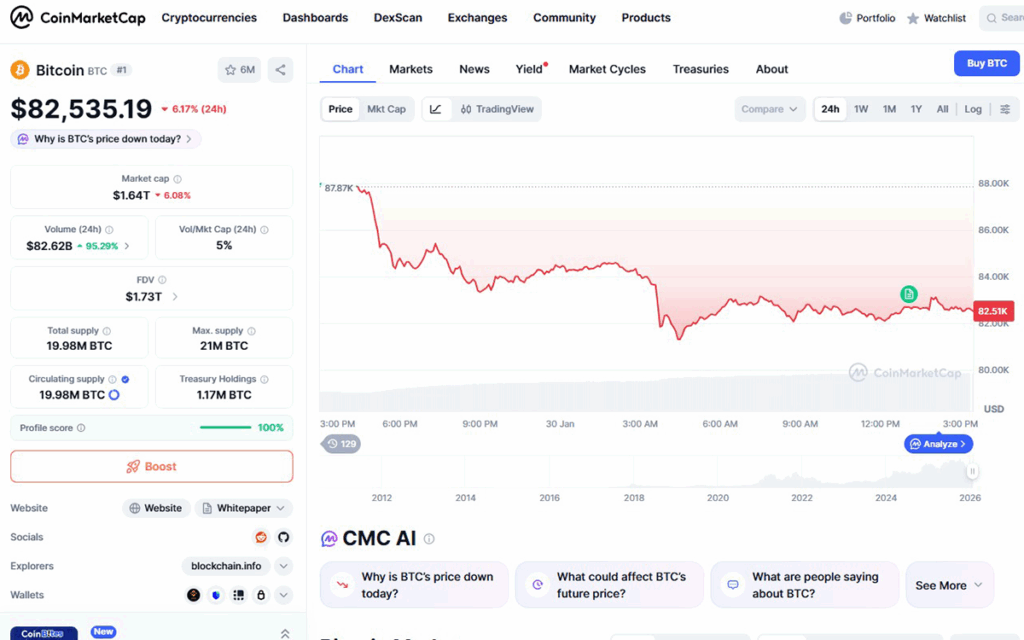Open Watchlist star in header
This screenshot has width=1024, height=640.
[x=913, y=18]
